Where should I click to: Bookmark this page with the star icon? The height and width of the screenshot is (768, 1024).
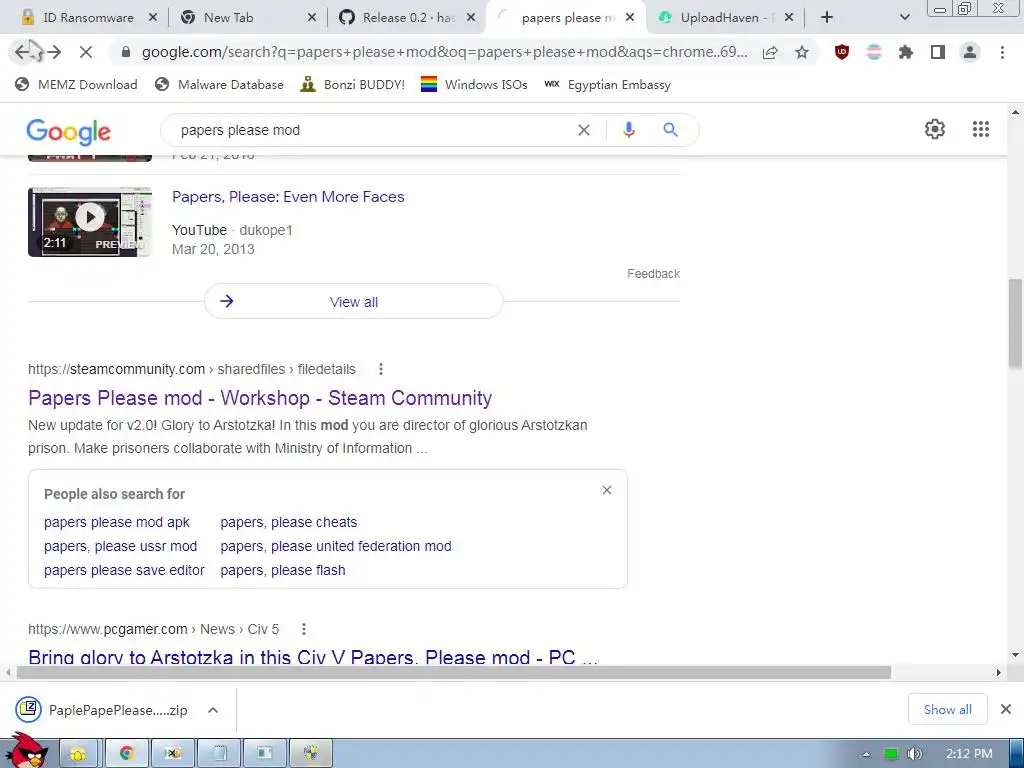[802, 52]
